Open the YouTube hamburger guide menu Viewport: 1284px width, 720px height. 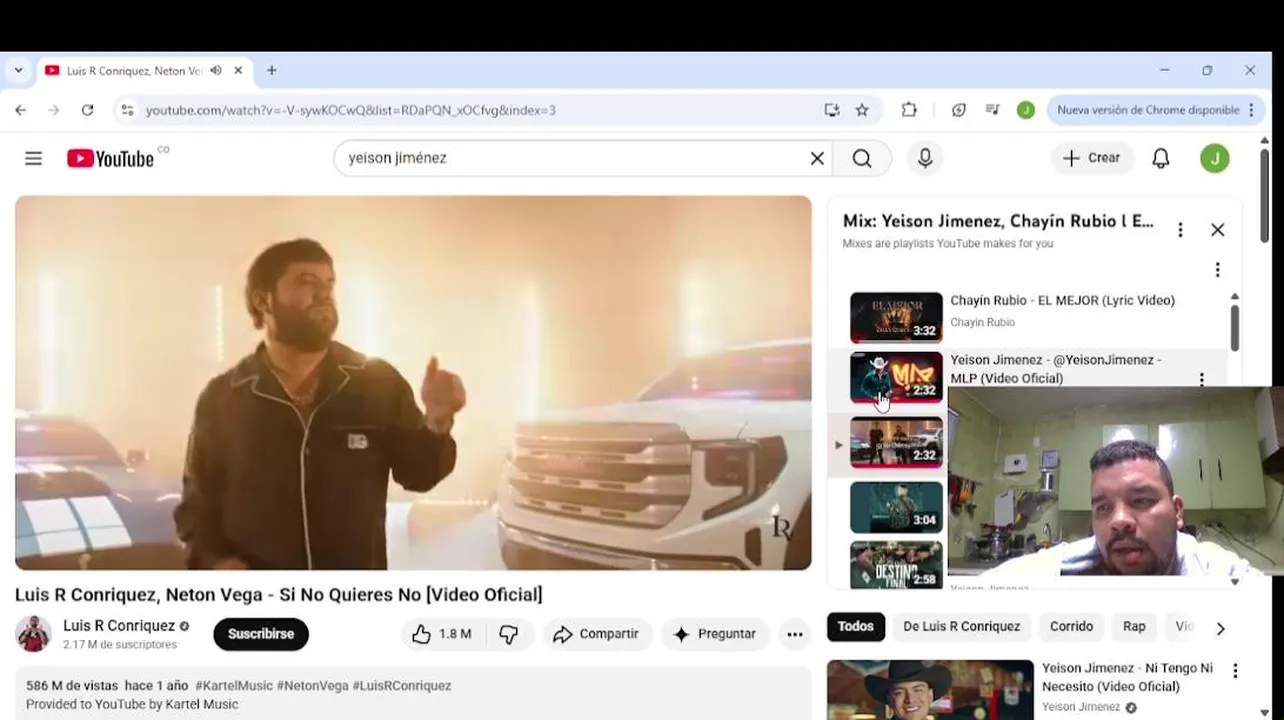(33, 158)
